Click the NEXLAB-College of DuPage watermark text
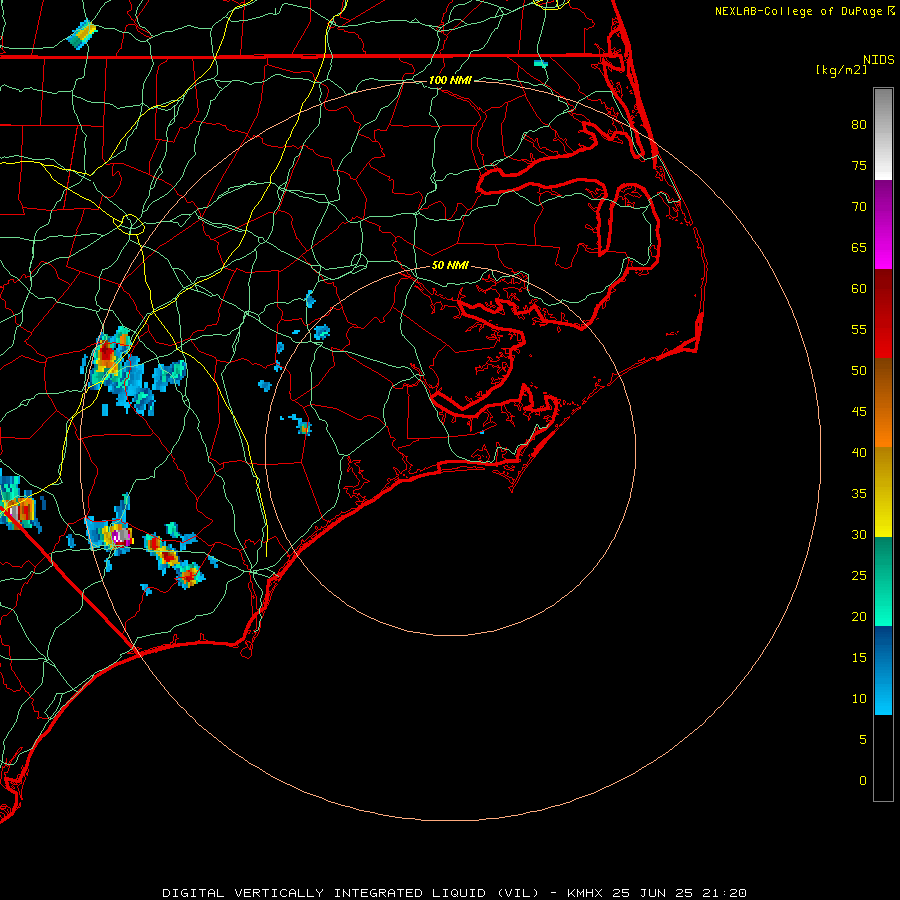 (798, 11)
